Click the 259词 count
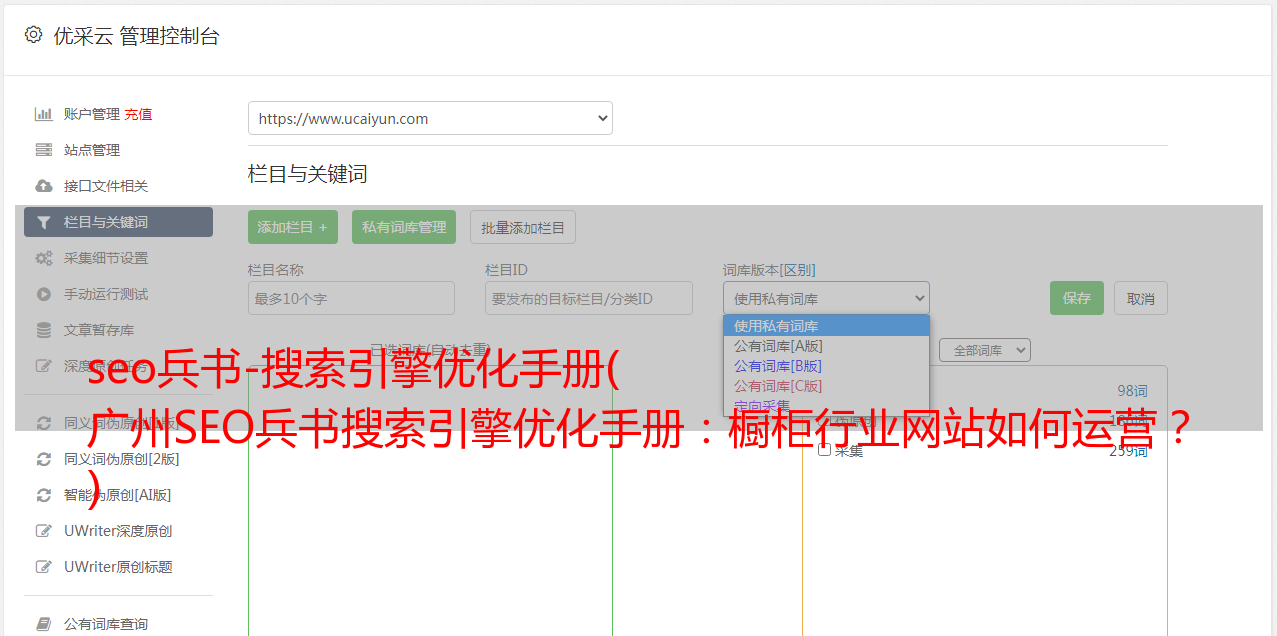 pyautogui.click(x=1128, y=451)
